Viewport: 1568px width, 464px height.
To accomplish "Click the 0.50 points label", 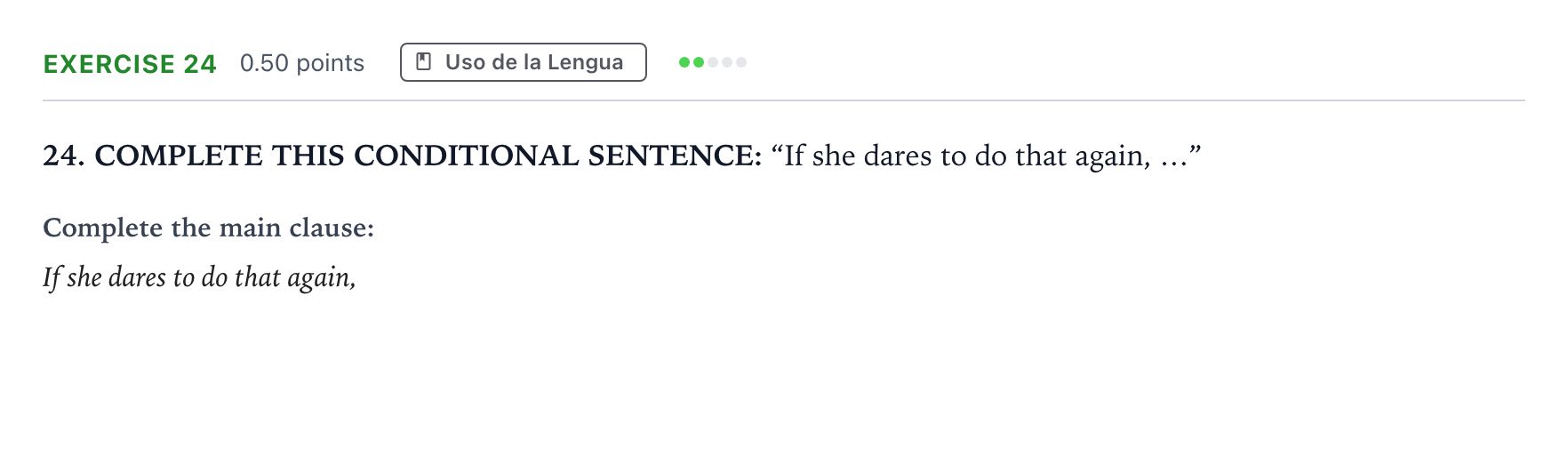I will click(x=302, y=63).
